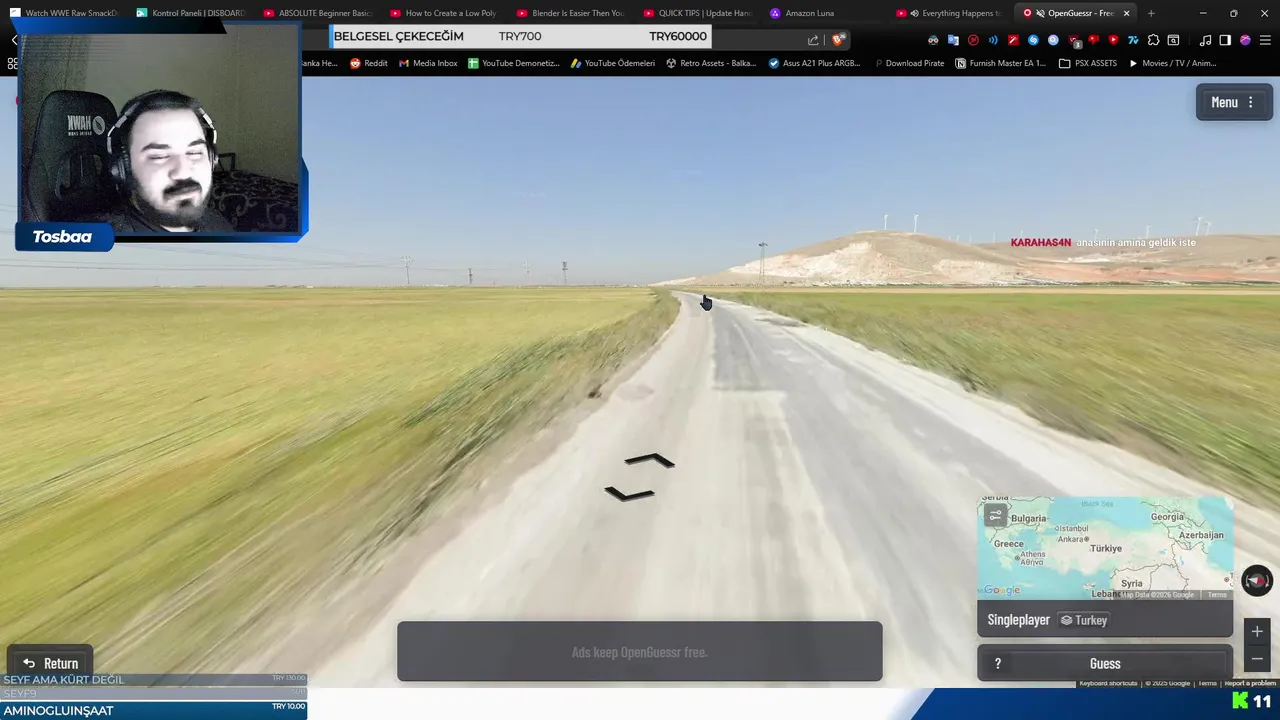Viewport: 1280px width, 720px height.
Task: Unmute the OpenGuessr tab speaker icon
Action: click(x=1040, y=13)
